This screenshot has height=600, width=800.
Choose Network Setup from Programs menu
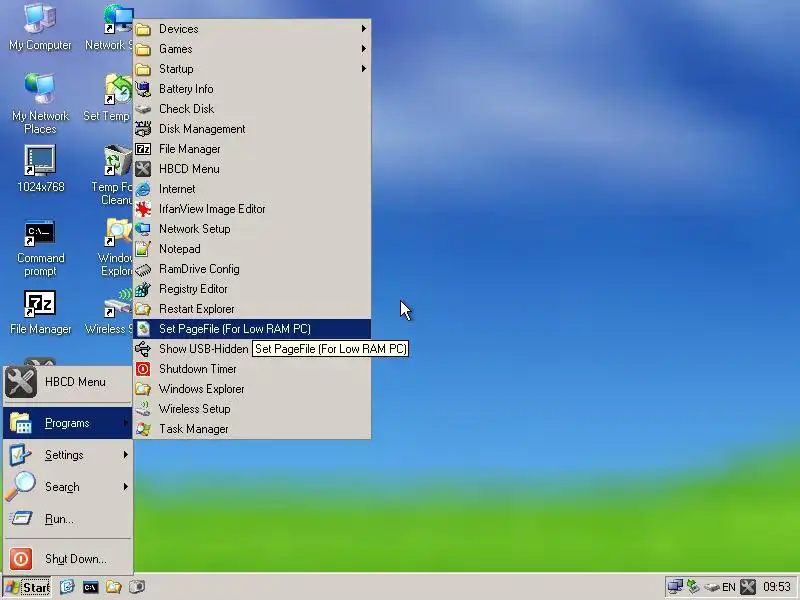tap(252, 229)
